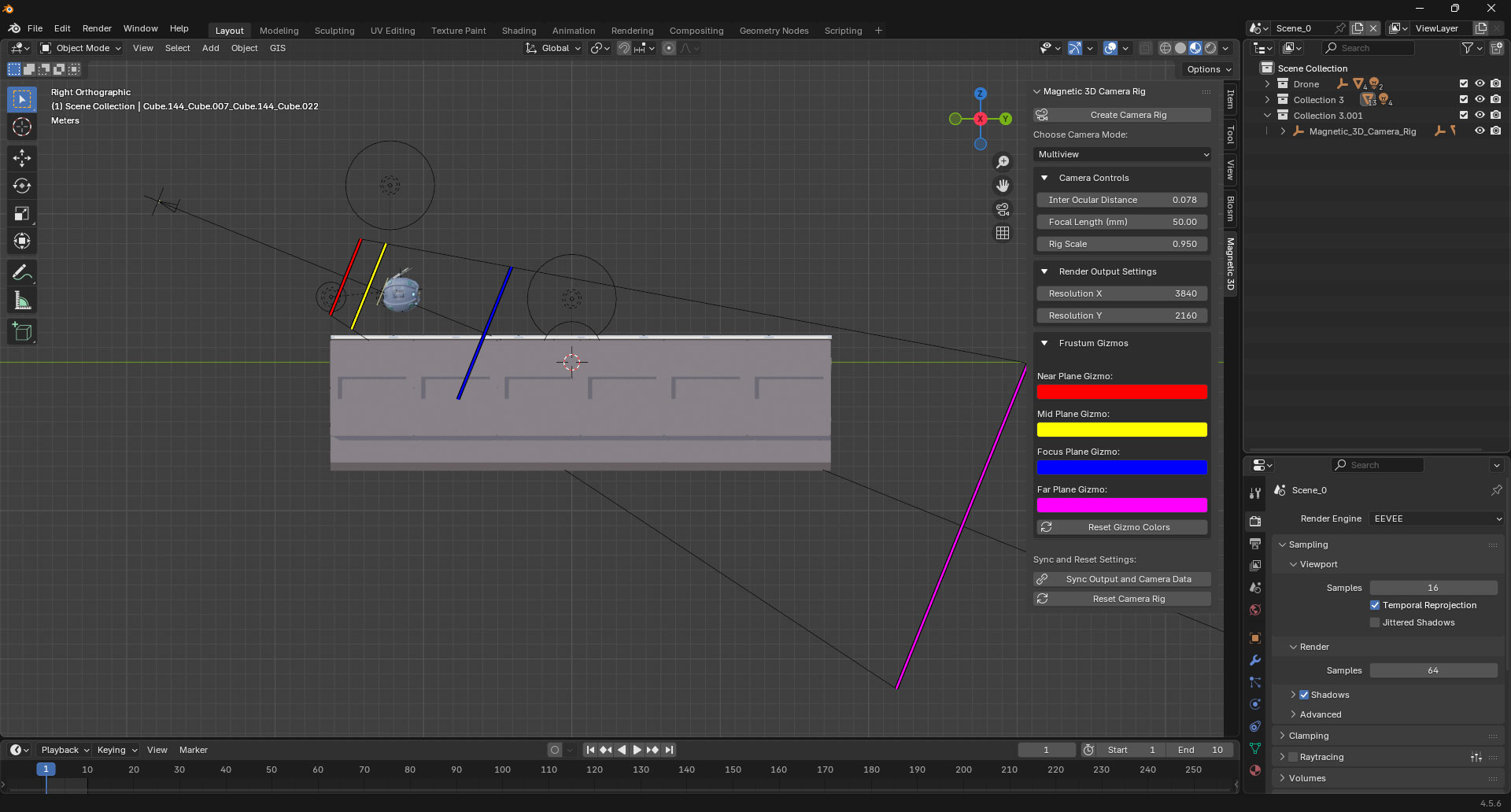Open the View Layer properties tab icon

tap(1255, 566)
